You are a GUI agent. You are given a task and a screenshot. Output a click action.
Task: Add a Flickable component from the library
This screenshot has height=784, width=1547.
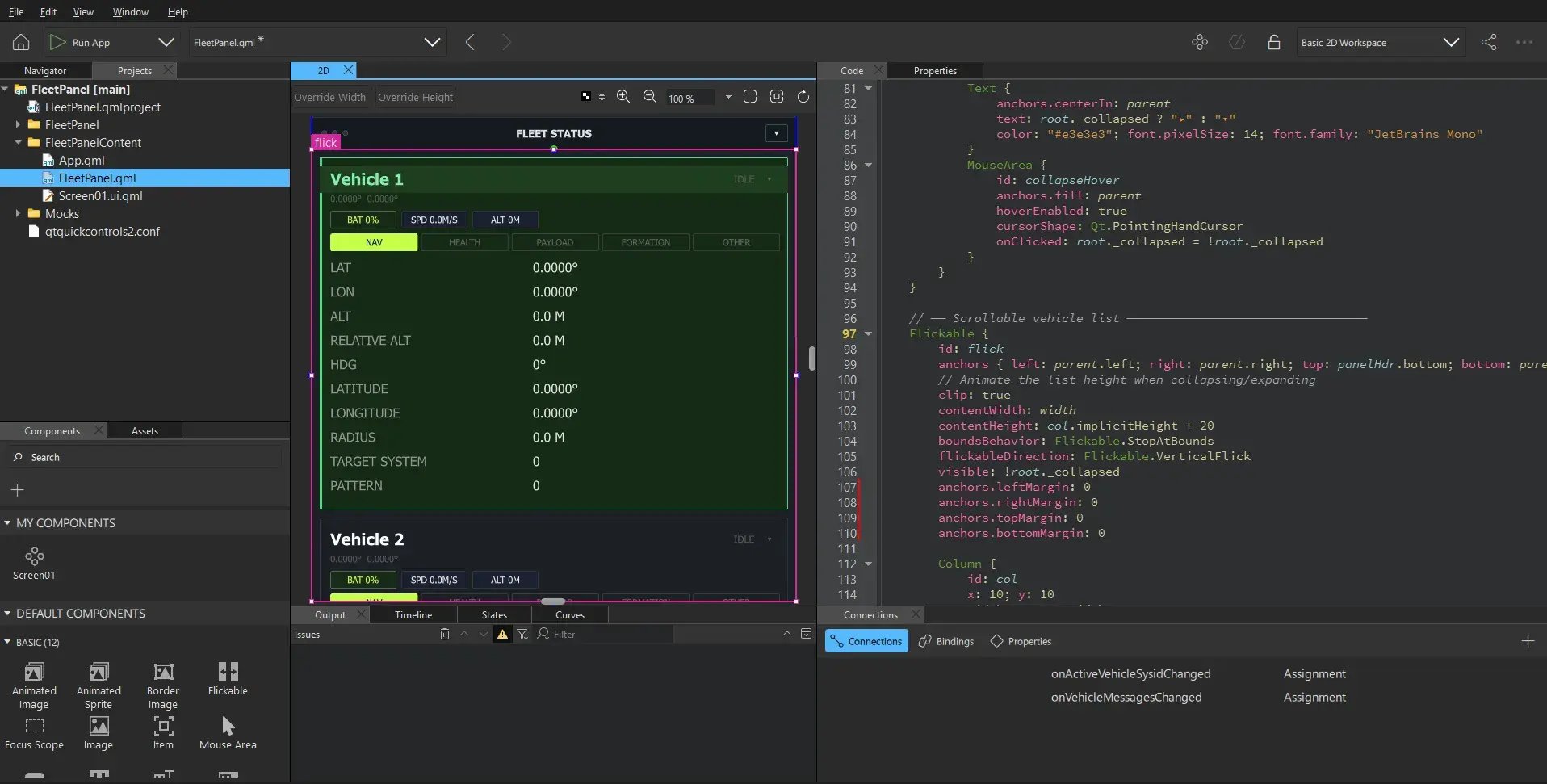tap(228, 678)
